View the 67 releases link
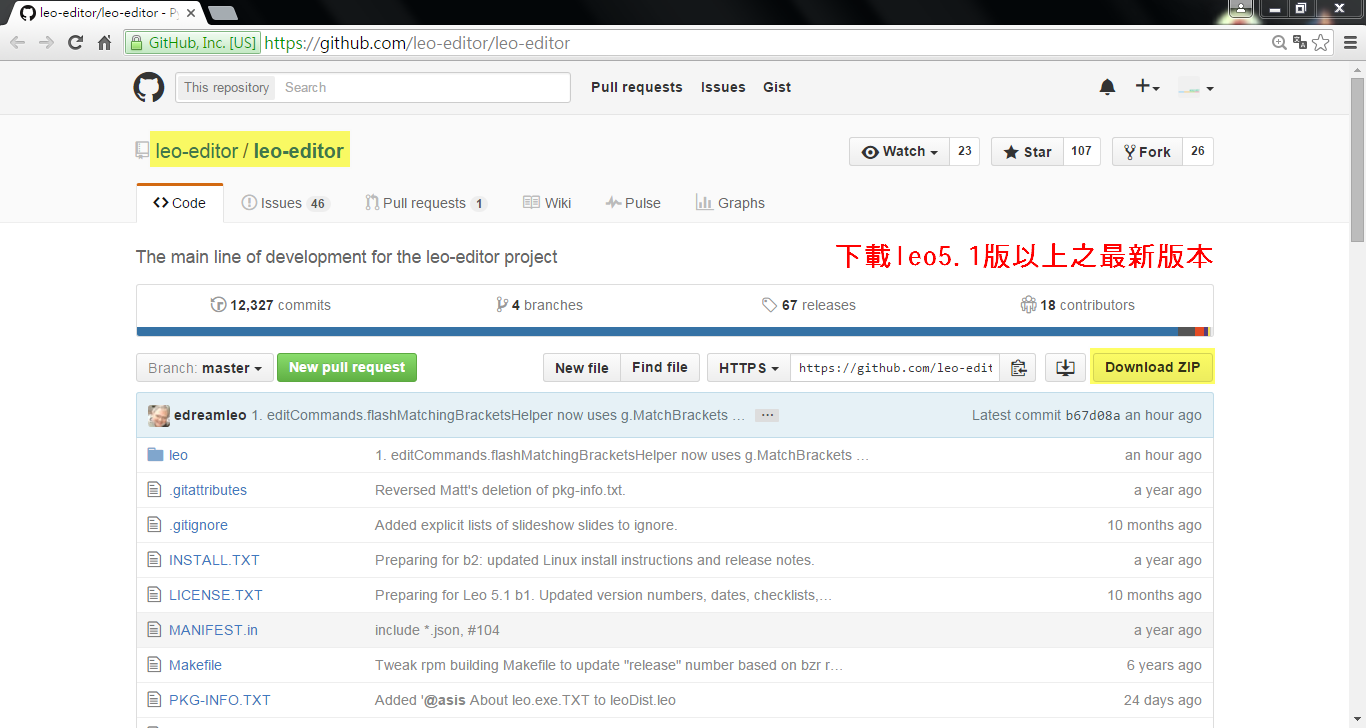 808,305
